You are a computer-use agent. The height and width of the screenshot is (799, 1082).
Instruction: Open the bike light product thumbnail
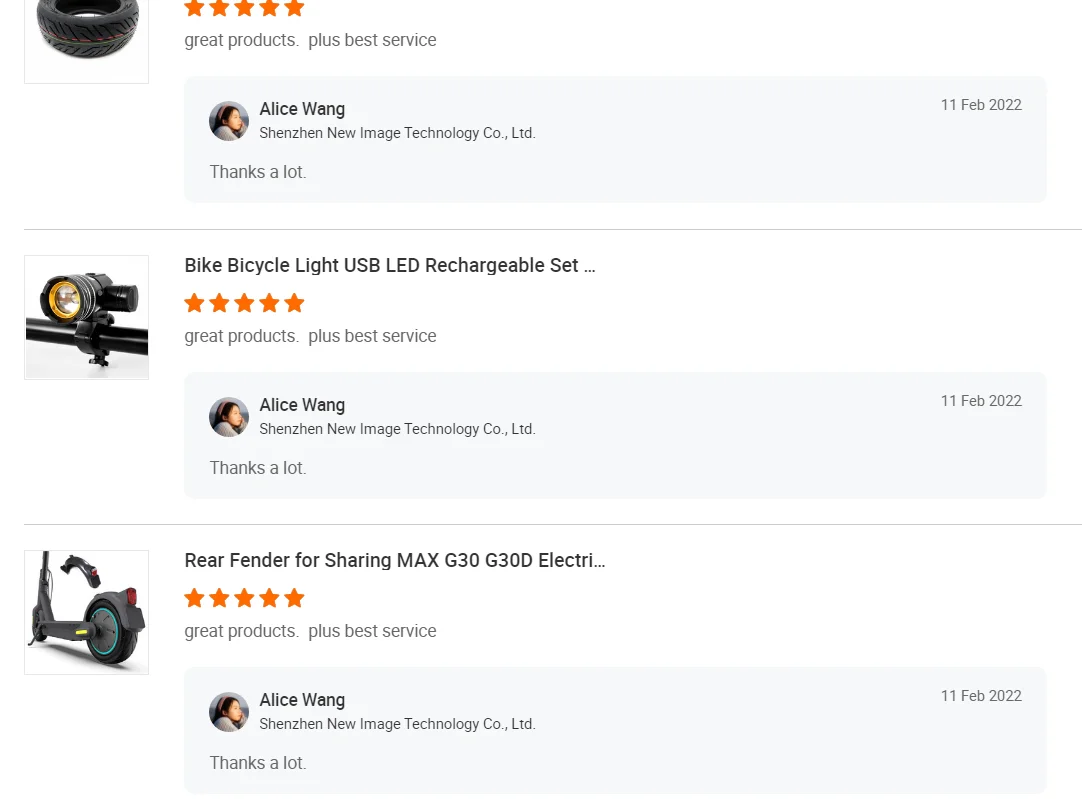tap(86, 317)
